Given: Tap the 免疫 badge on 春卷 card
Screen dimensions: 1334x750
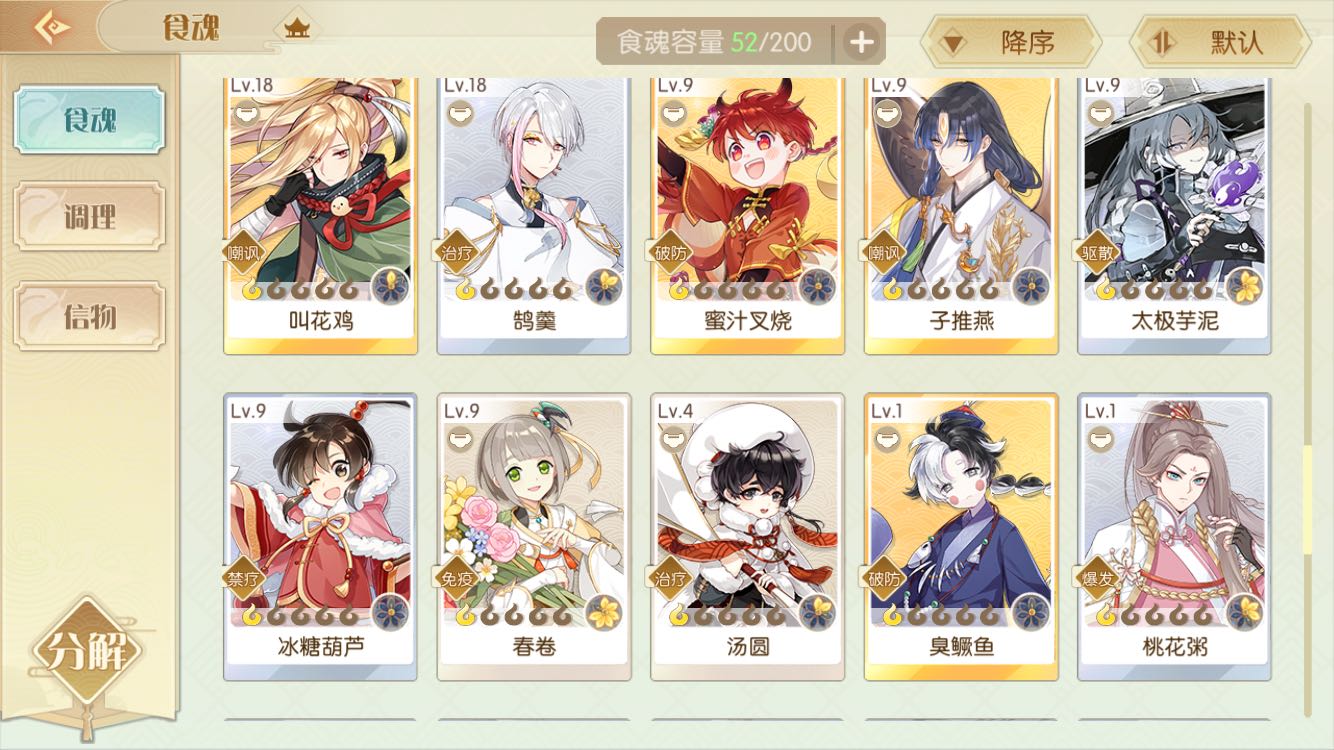Looking at the screenshot, I should point(456,578).
